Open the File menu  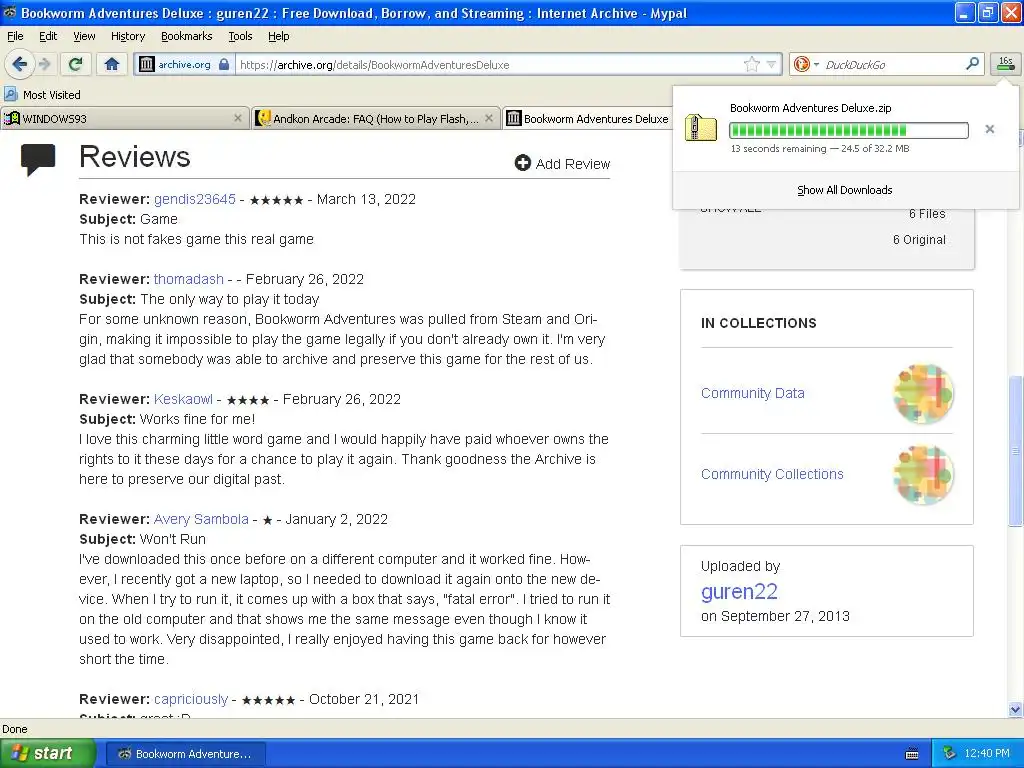(15, 36)
